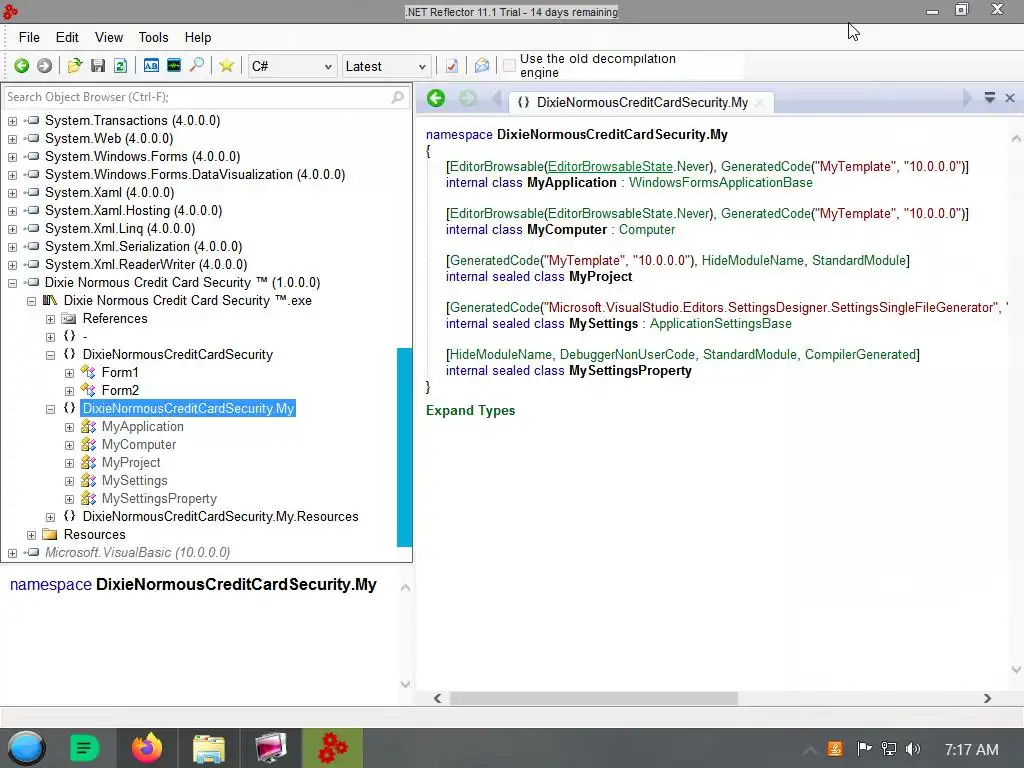
Task: Click the green Back arrow in main toolbar
Action: pyautogui.click(x=22, y=65)
